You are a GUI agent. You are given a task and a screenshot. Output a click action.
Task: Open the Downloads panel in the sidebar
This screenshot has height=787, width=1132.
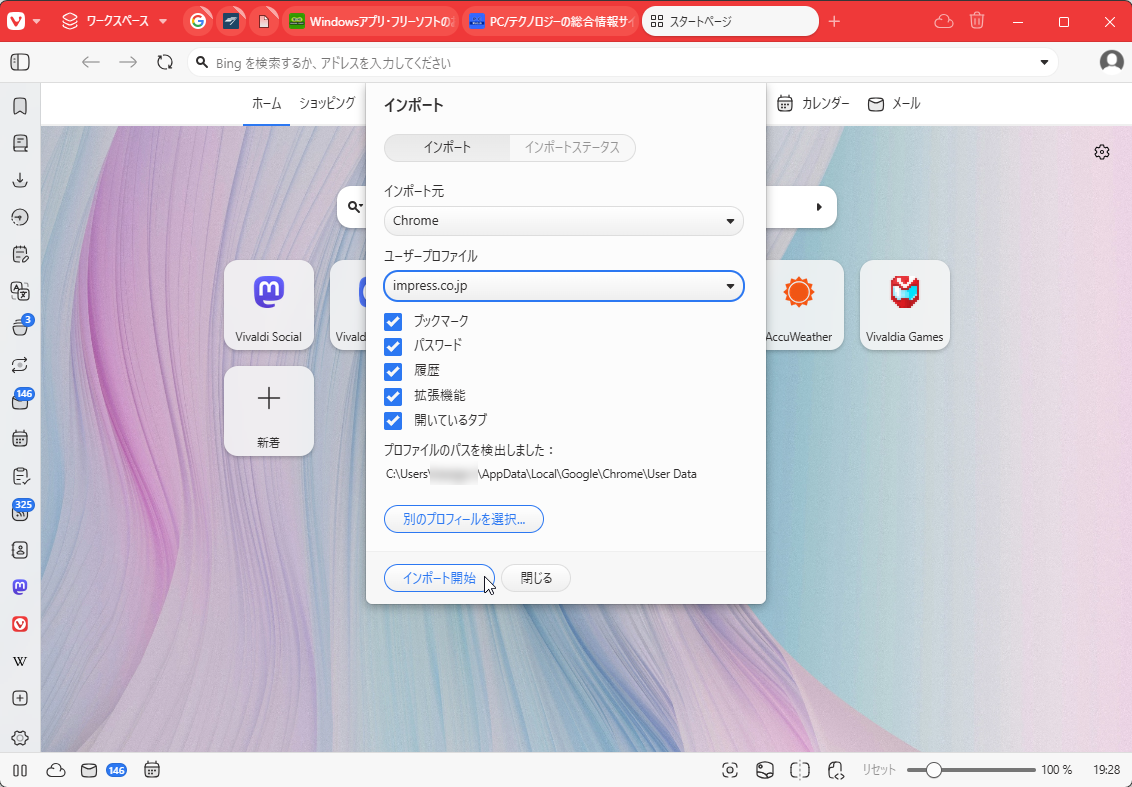coord(20,180)
